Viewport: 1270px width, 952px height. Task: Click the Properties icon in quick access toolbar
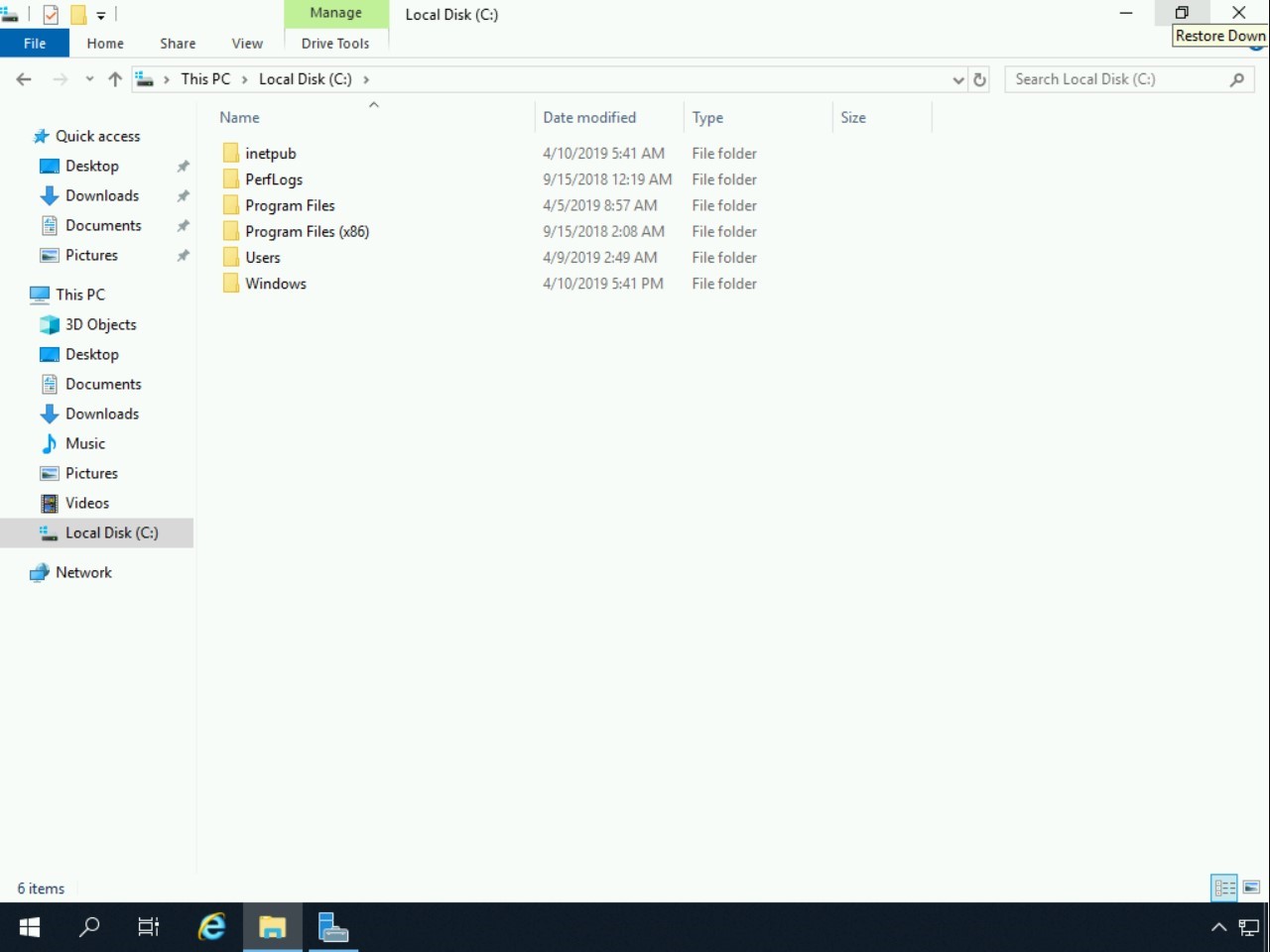tap(51, 14)
